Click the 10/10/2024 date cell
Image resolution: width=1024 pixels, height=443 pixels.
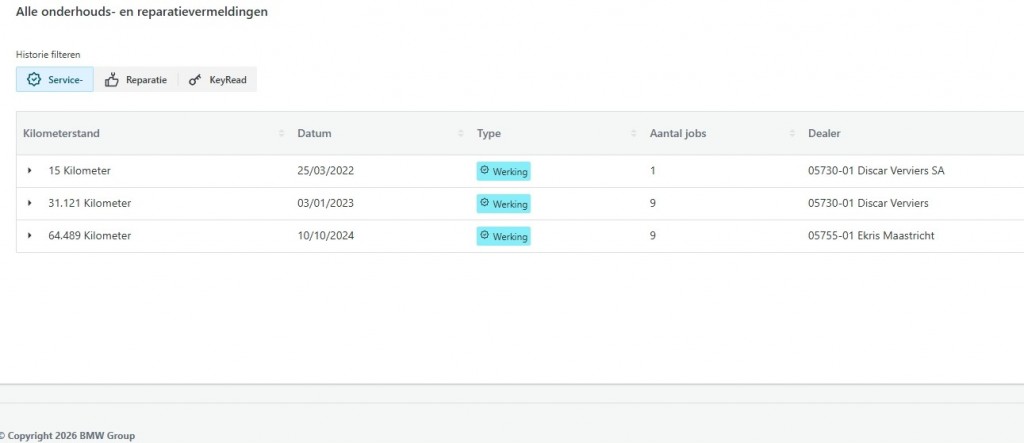326,236
